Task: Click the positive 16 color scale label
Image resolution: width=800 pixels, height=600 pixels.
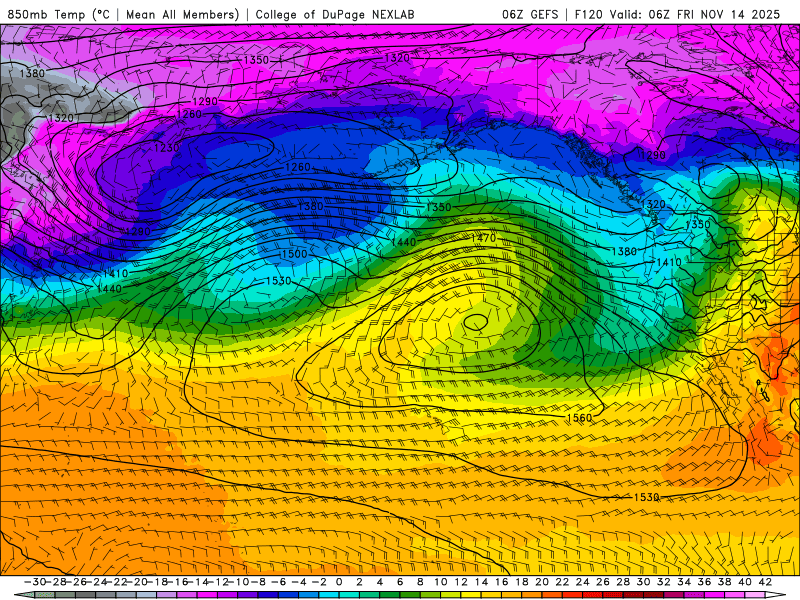Action: click(502, 582)
